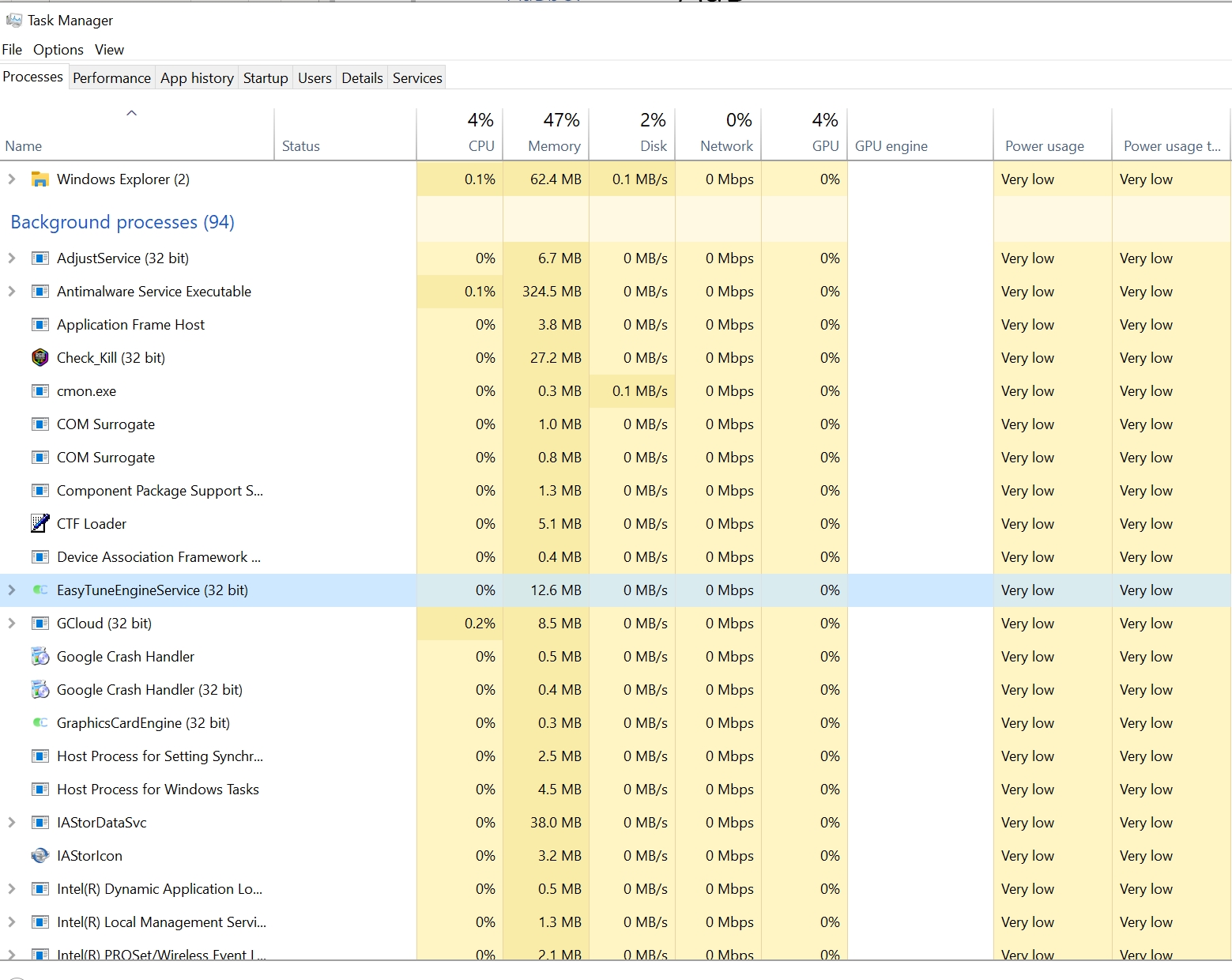Open the Options menu

coord(58,50)
